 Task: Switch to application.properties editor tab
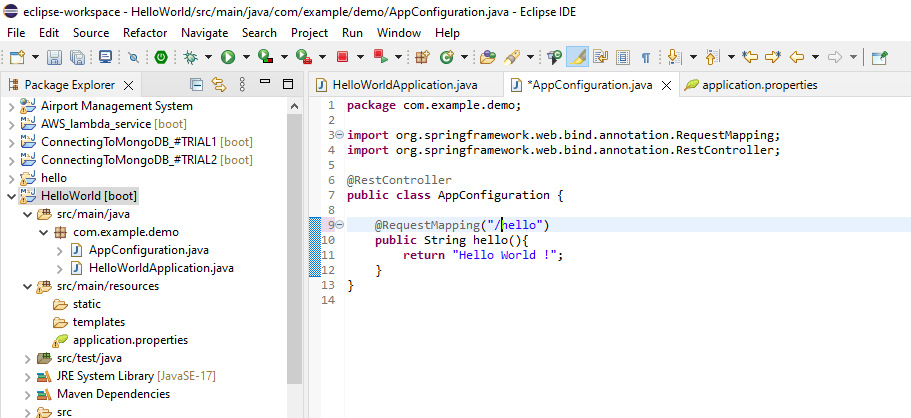coord(760,85)
